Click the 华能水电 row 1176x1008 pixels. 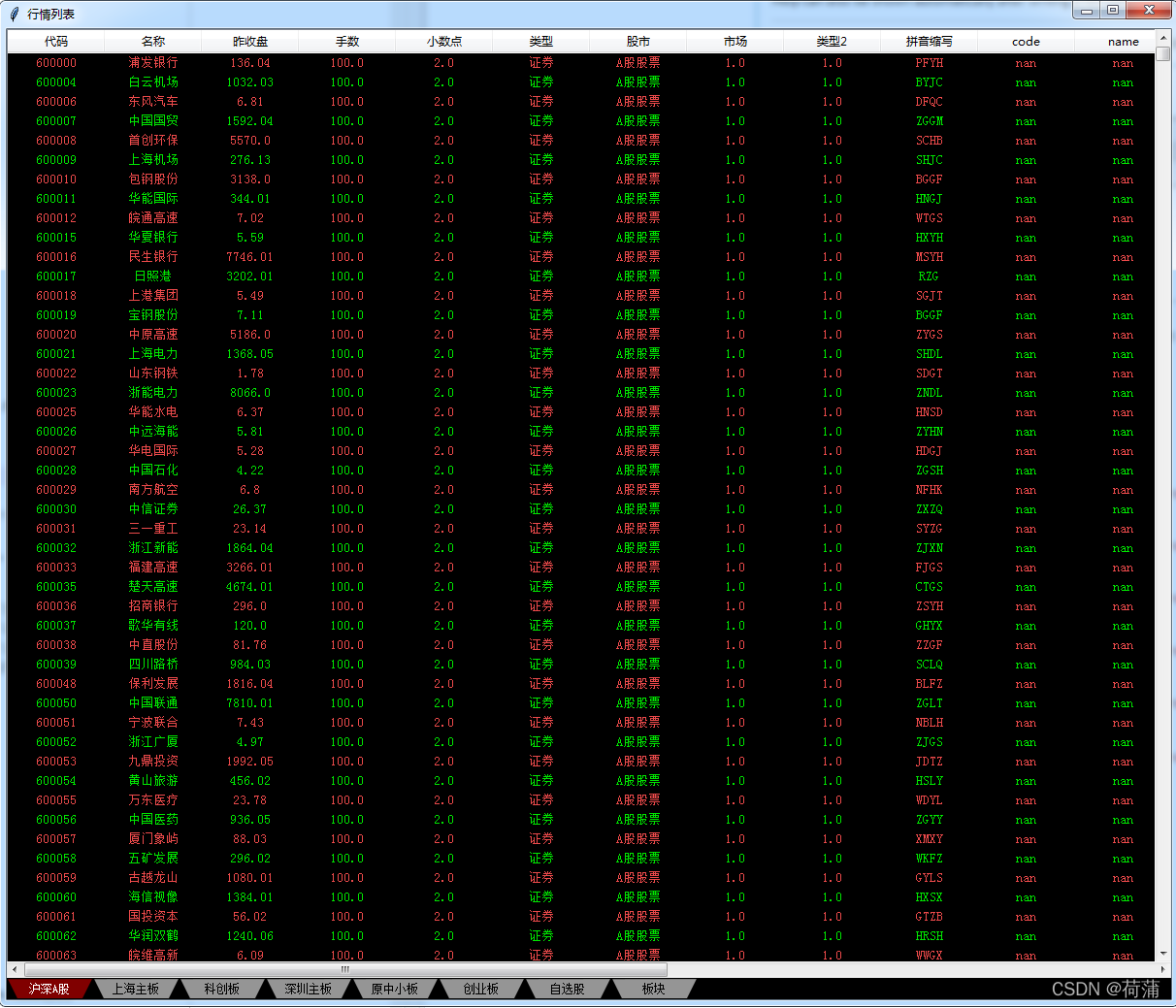pyautogui.click(x=581, y=412)
